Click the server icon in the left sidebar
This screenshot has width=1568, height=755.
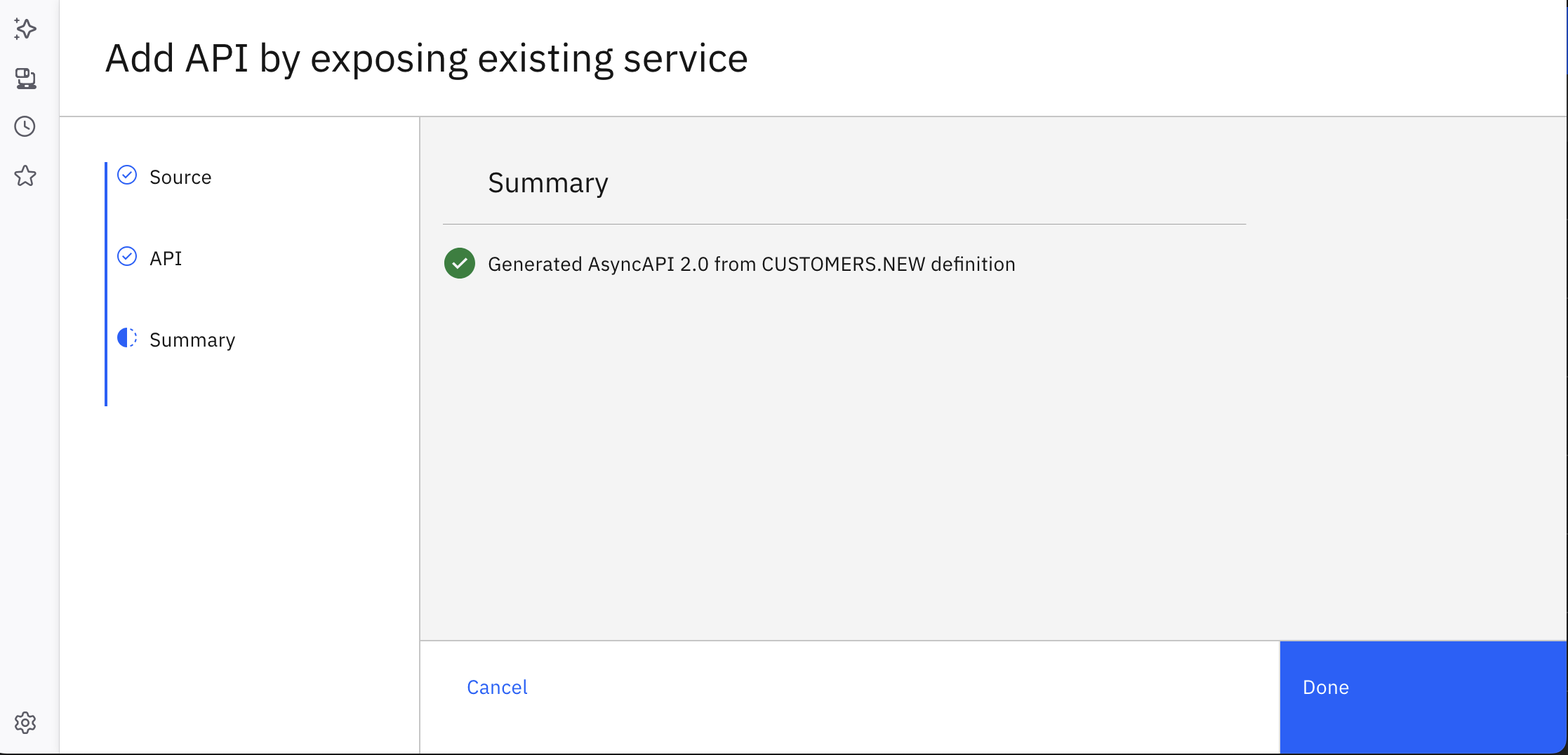pos(26,78)
